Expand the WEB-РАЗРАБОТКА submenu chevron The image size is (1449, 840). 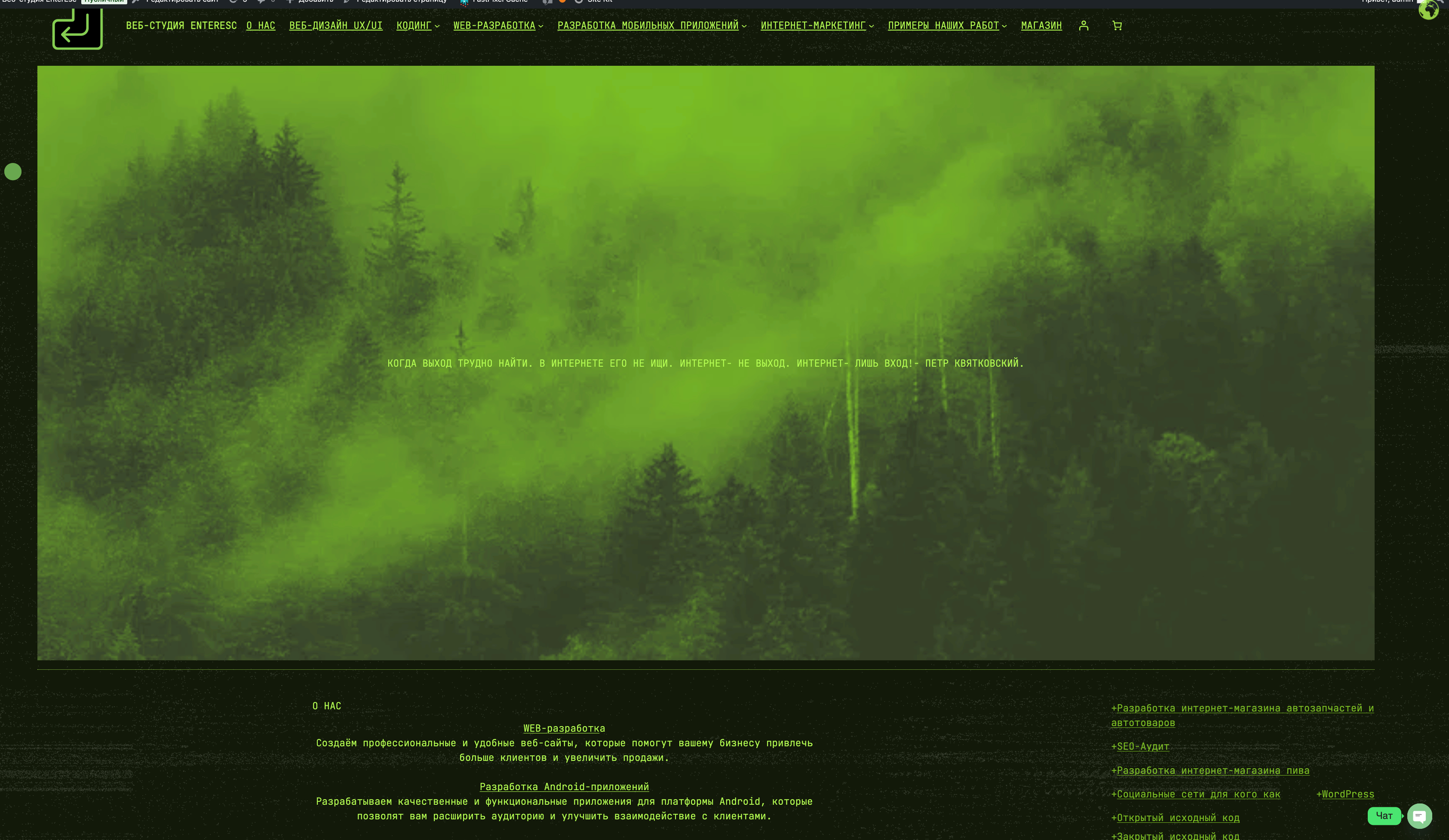540,26
